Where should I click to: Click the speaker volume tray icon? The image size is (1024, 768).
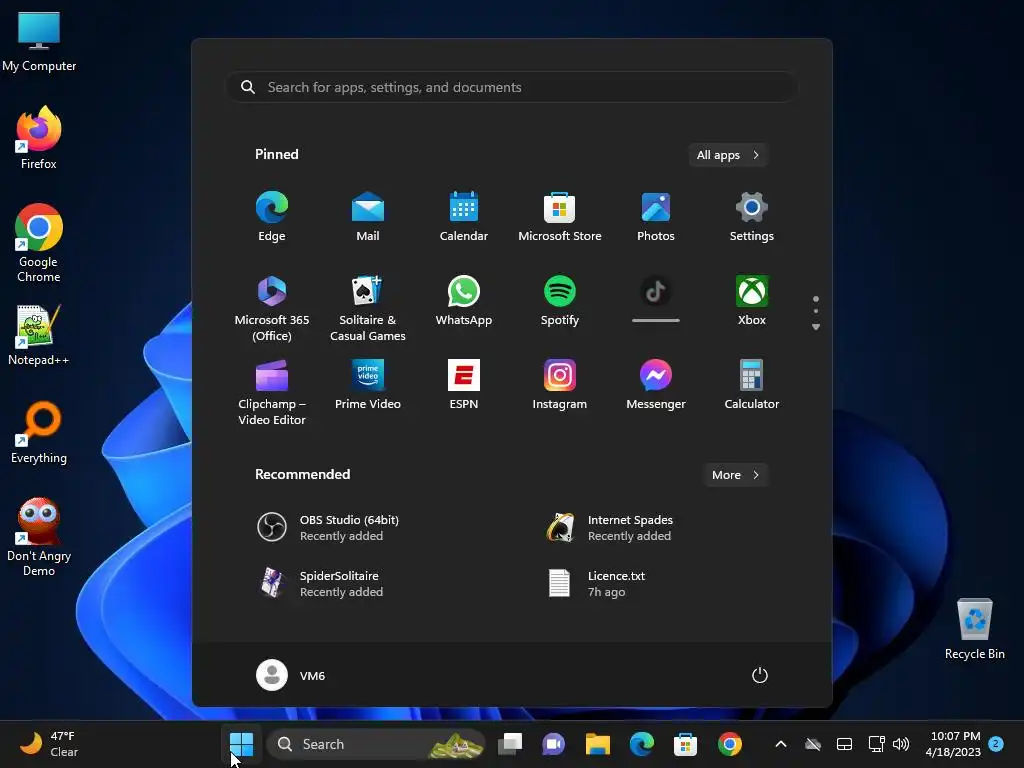click(901, 744)
